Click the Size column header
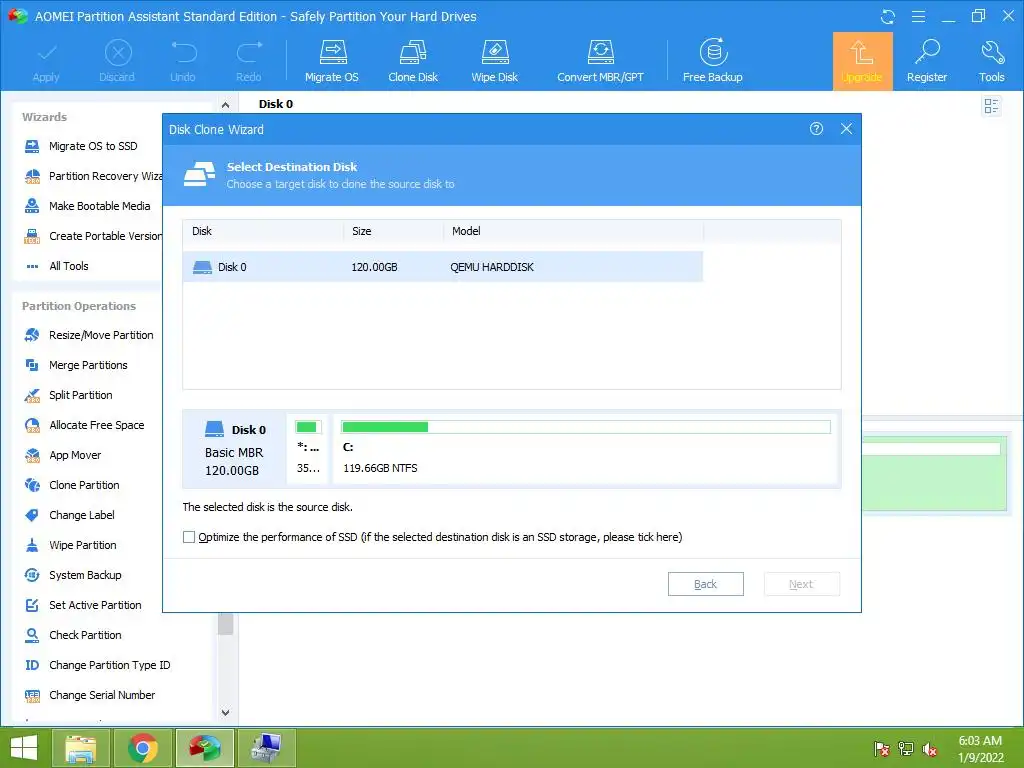The width and height of the screenshot is (1024, 768). (x=394, y=231)
